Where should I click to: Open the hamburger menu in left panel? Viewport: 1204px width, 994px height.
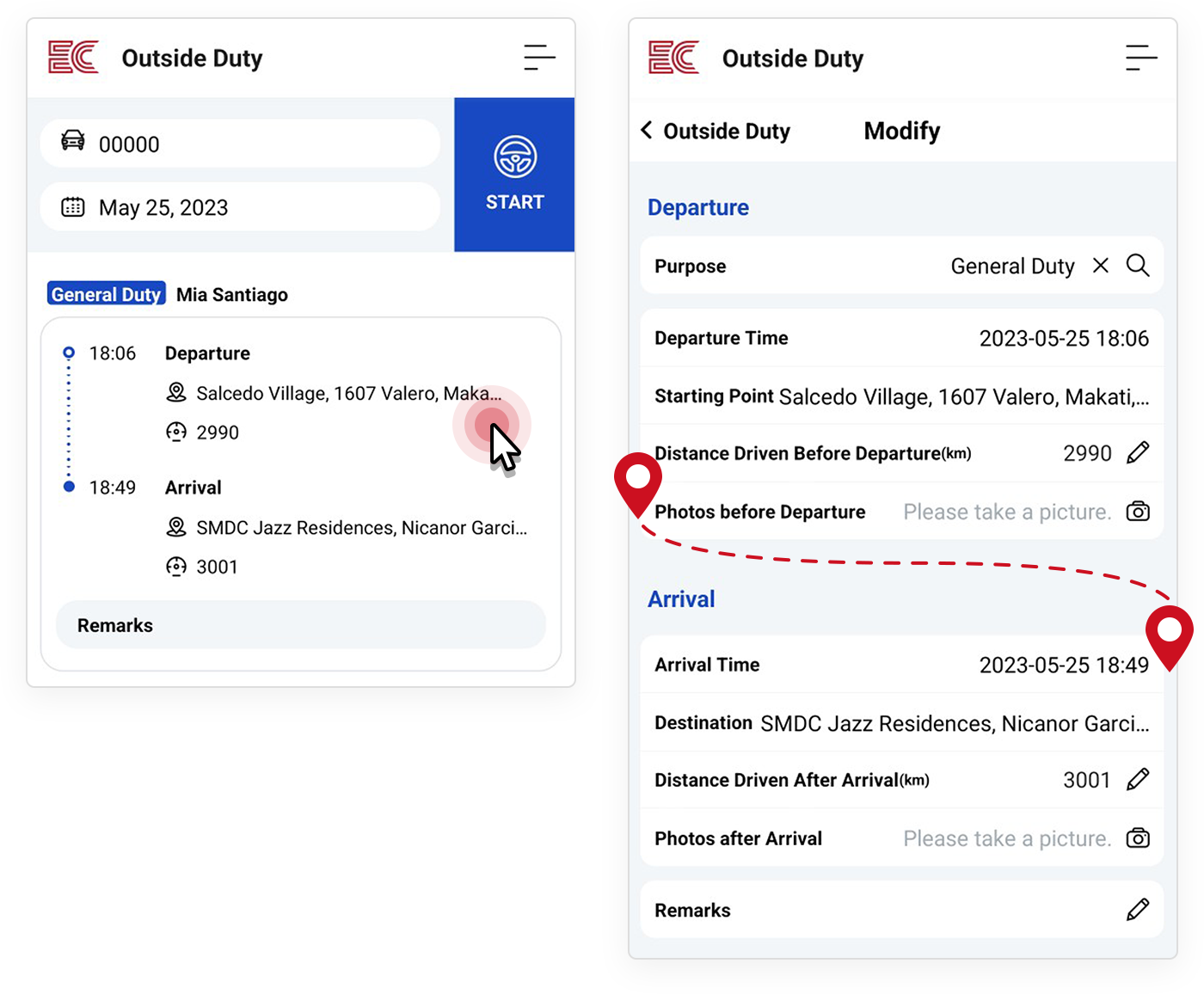click(539, 58)
